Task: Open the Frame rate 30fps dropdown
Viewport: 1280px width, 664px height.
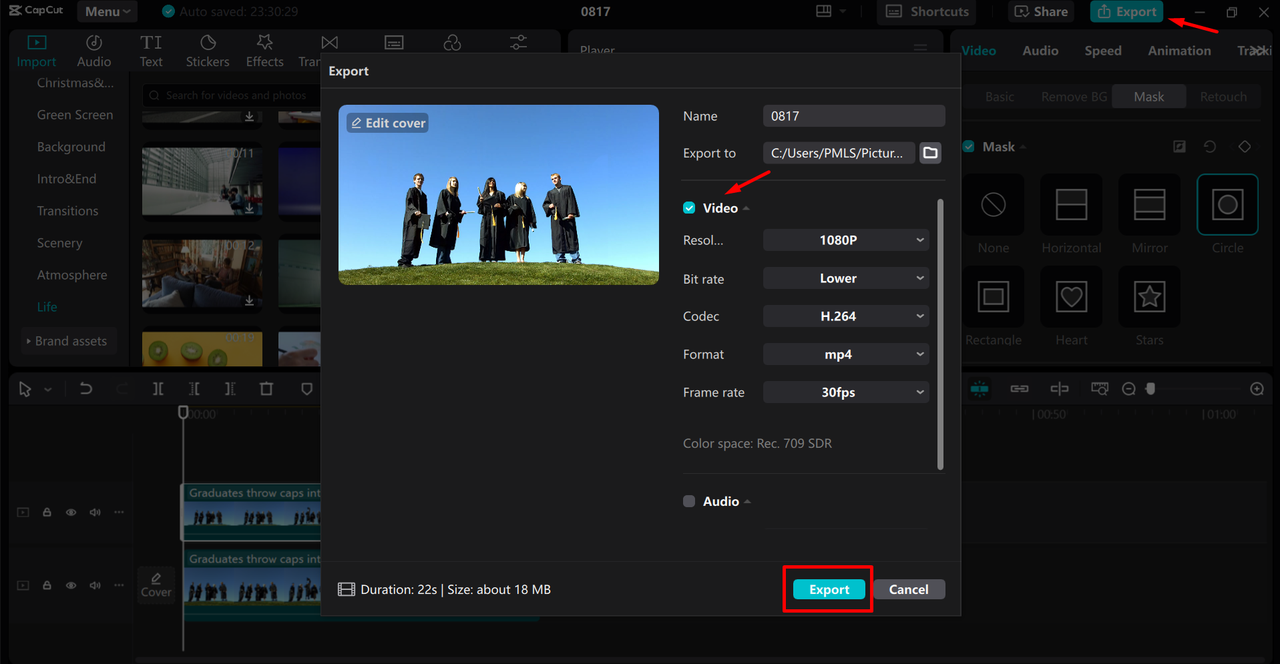Action: click(846, 392)
